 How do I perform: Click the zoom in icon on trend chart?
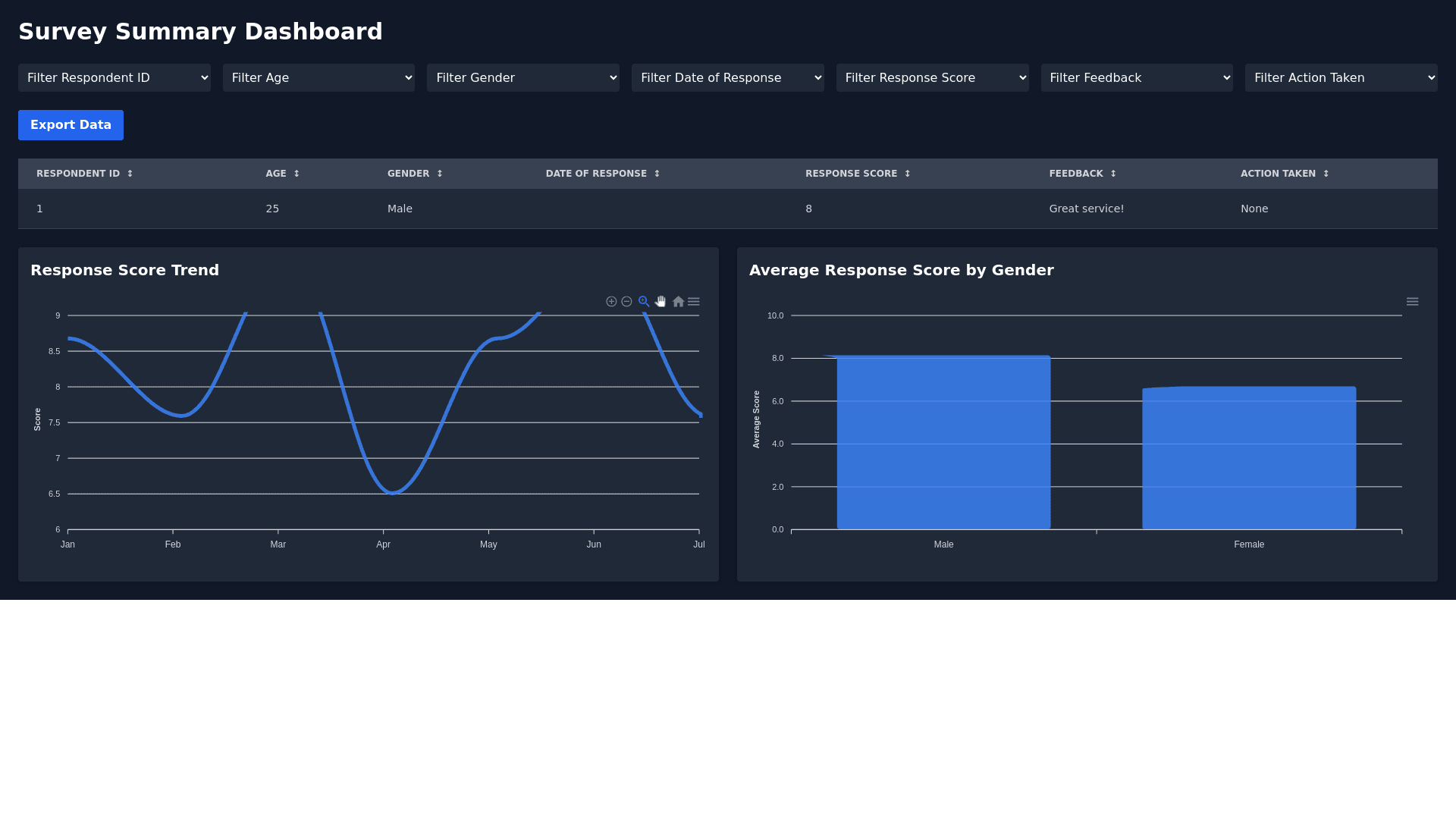click(611, 302)
